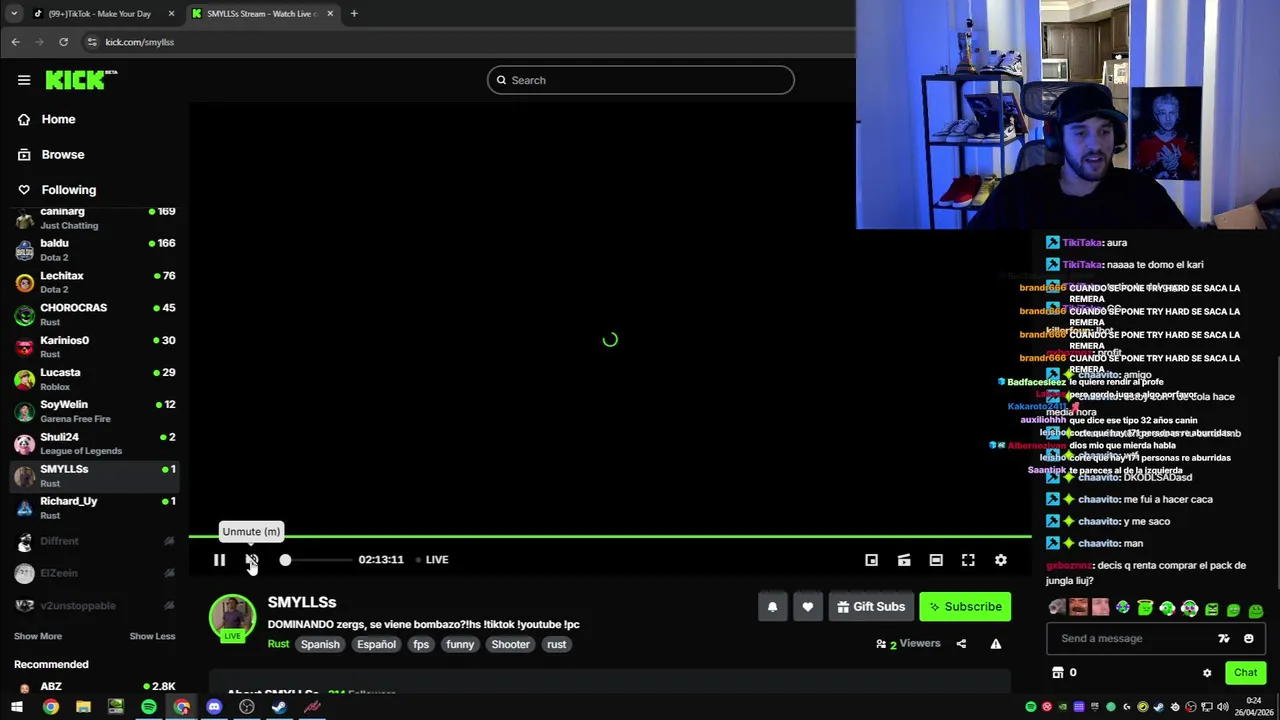The width and height of the screenshot is (1280, 720).
Task: Share the stream via share icon
Action: click(961, 644)
